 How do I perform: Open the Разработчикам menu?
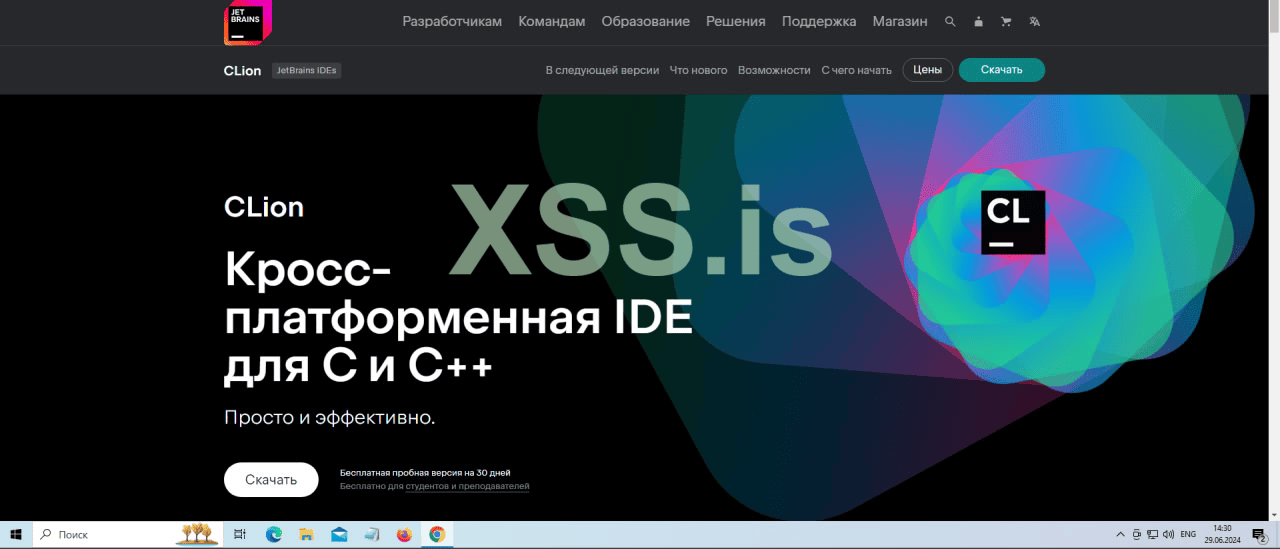coord(452,21)
